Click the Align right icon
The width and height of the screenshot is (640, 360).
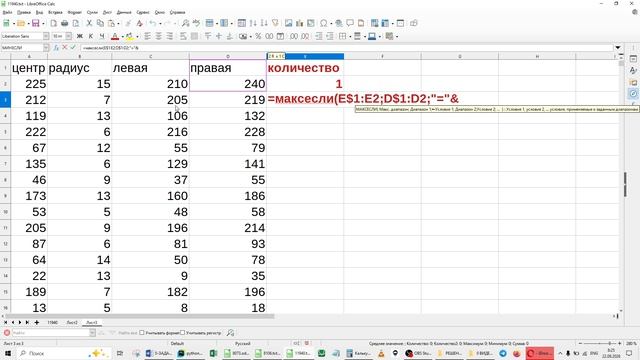click(169, 36)
